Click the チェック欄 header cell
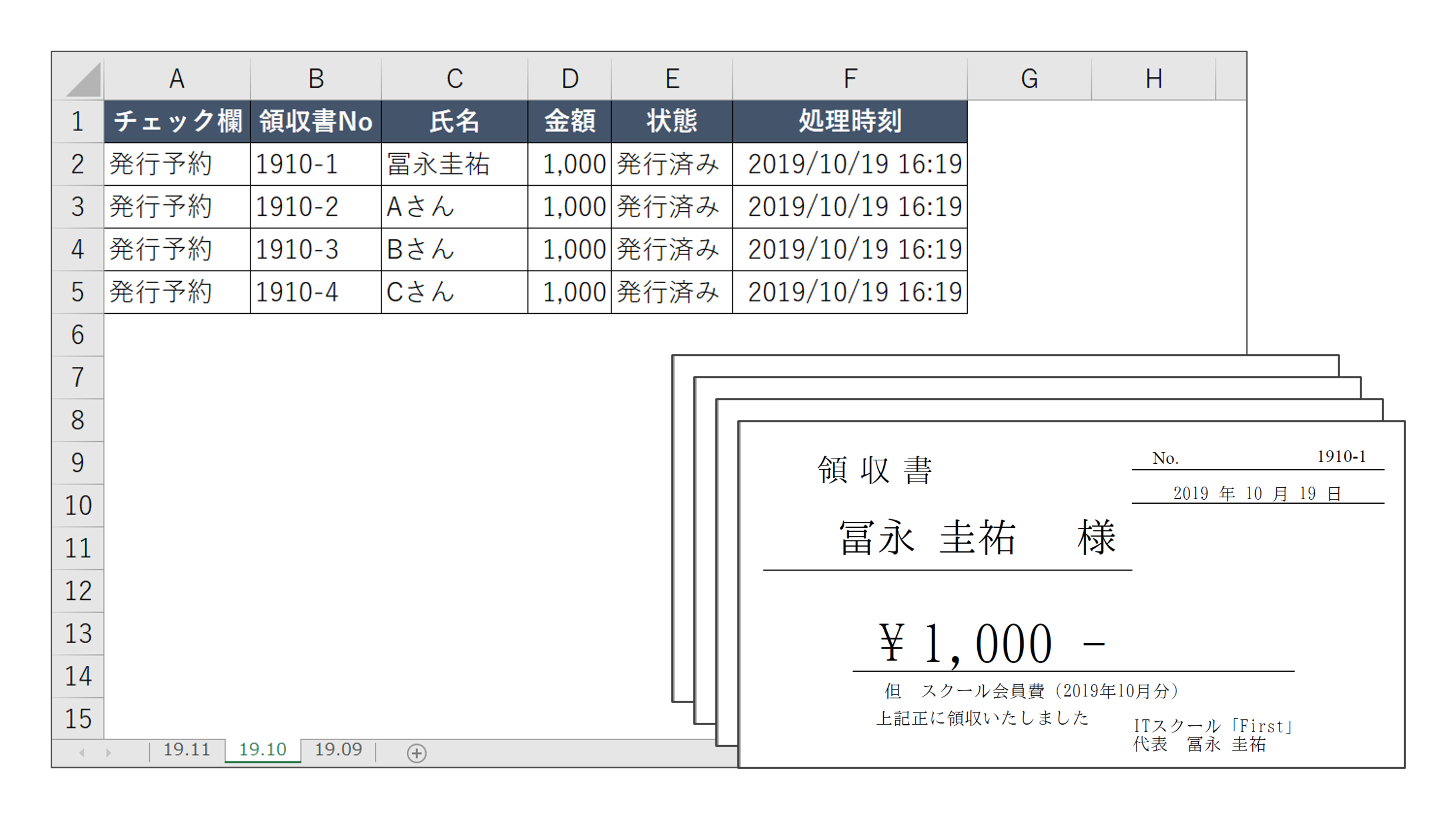This screenshot has width=1456, height=819. [177, 122]
